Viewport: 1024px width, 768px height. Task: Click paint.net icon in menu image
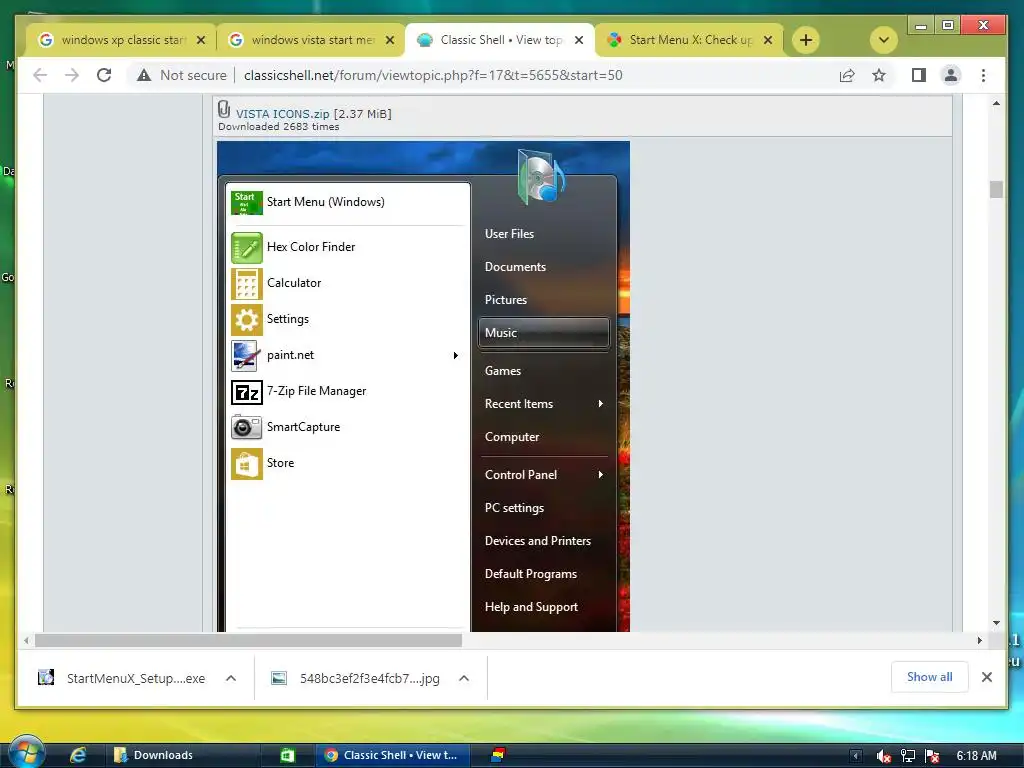pyautogui.click(x=247, y=355)
